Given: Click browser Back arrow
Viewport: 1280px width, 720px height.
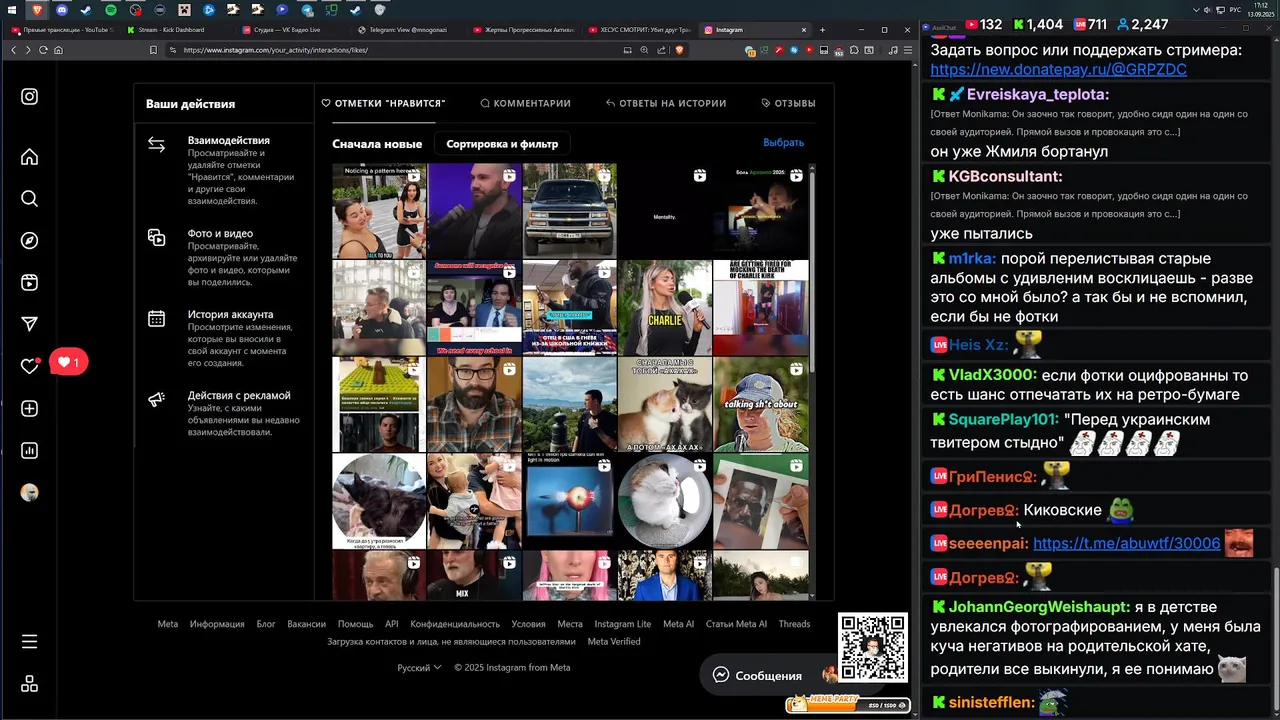Looking at the screenshot, I should pos(13,50).
